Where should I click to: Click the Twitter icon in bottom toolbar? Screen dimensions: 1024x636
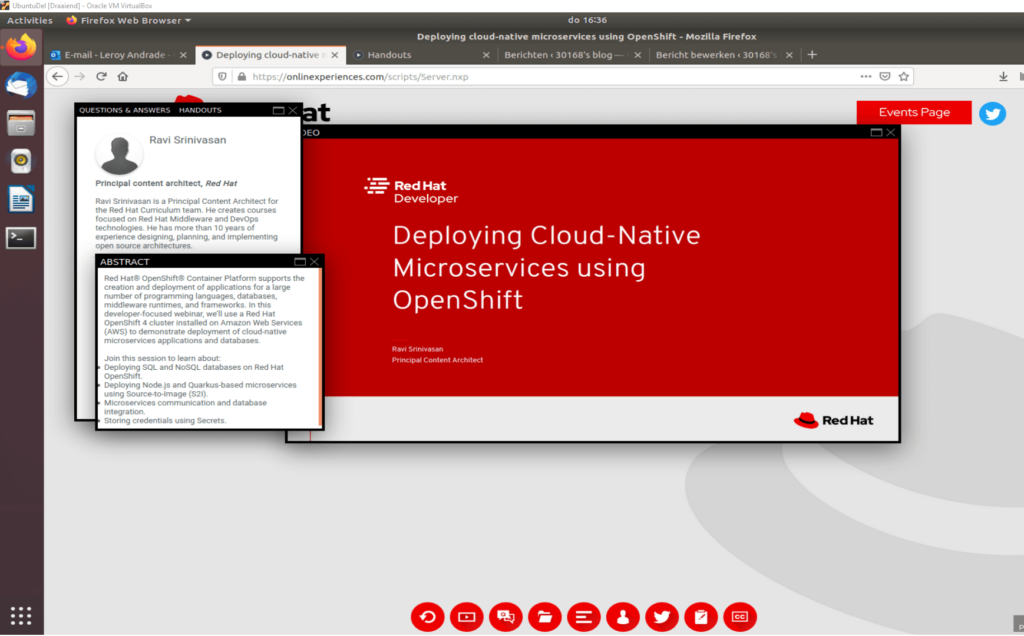pyautogui.click(x=661, y=617)
